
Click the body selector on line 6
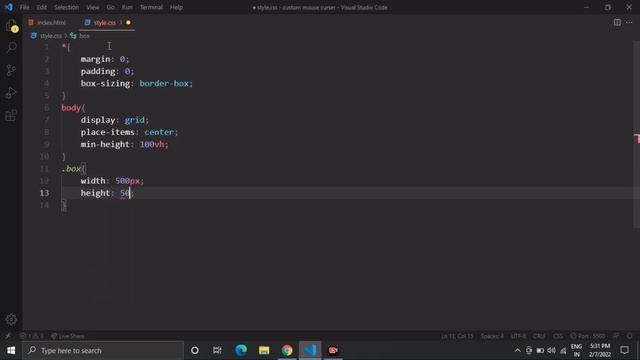(x=71, y=108)
